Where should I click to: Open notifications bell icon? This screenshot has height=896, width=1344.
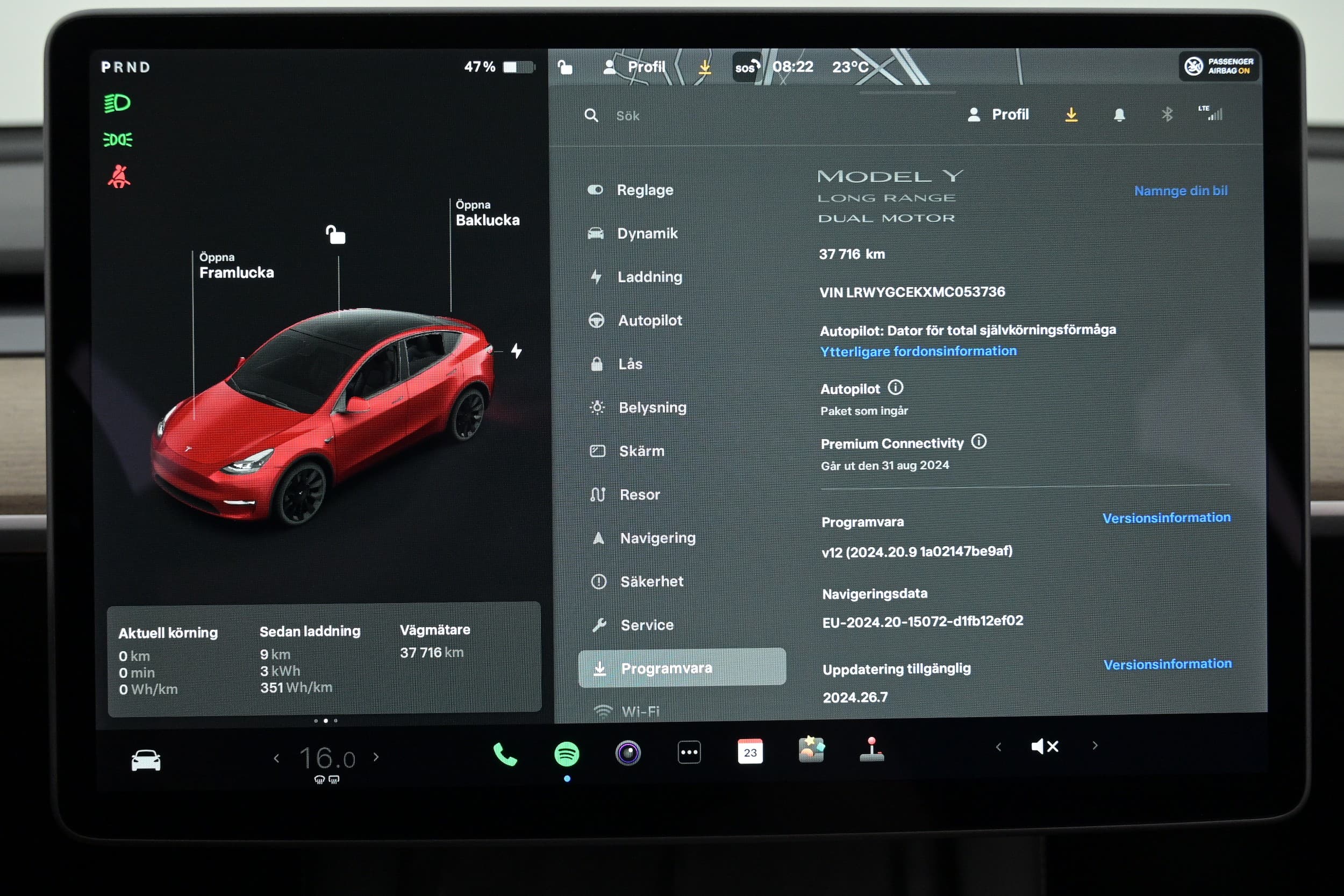tap(1119, 115)
